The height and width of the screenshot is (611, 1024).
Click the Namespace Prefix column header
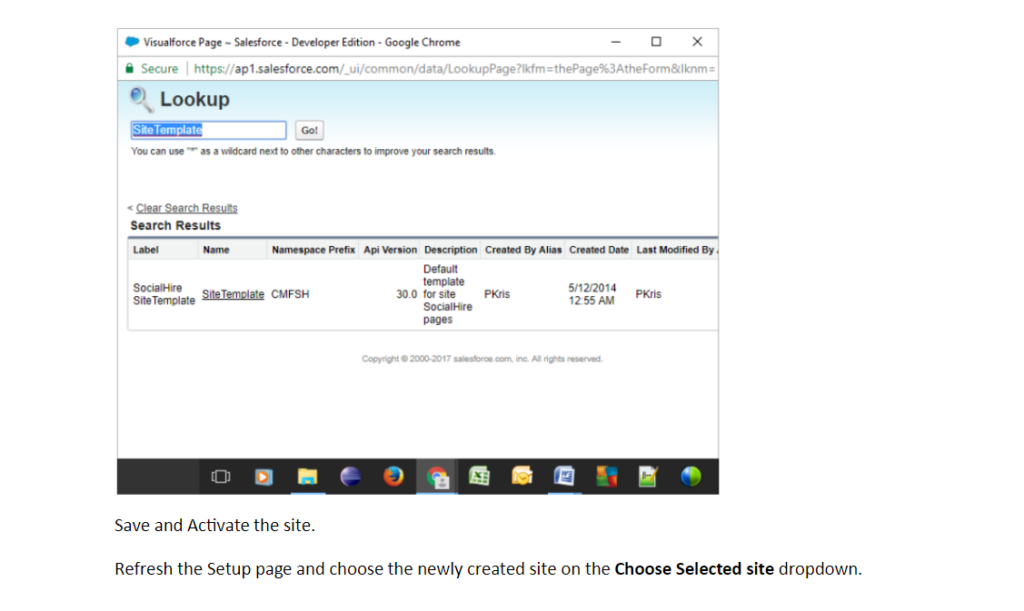[x=313, y=250]
